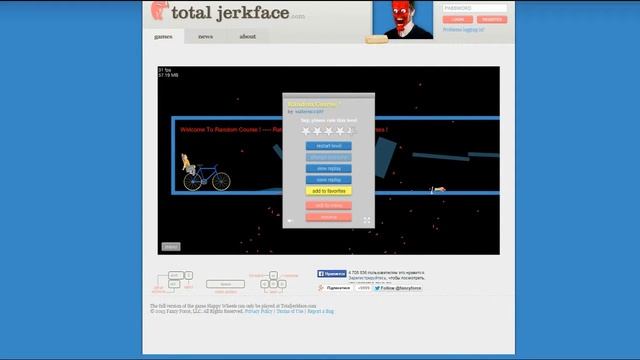
Task: Open the Report a Bug link
Action: click(320, 311)
